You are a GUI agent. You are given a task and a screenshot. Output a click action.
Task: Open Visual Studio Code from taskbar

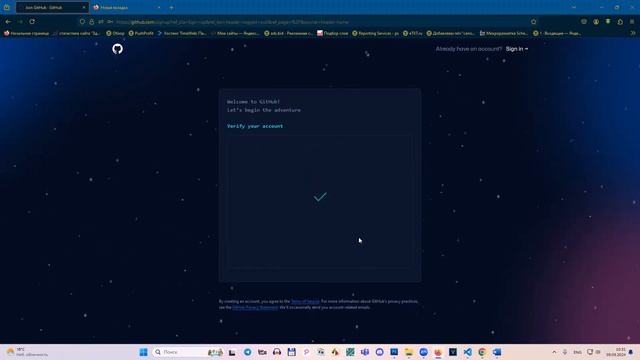point(467,352)
